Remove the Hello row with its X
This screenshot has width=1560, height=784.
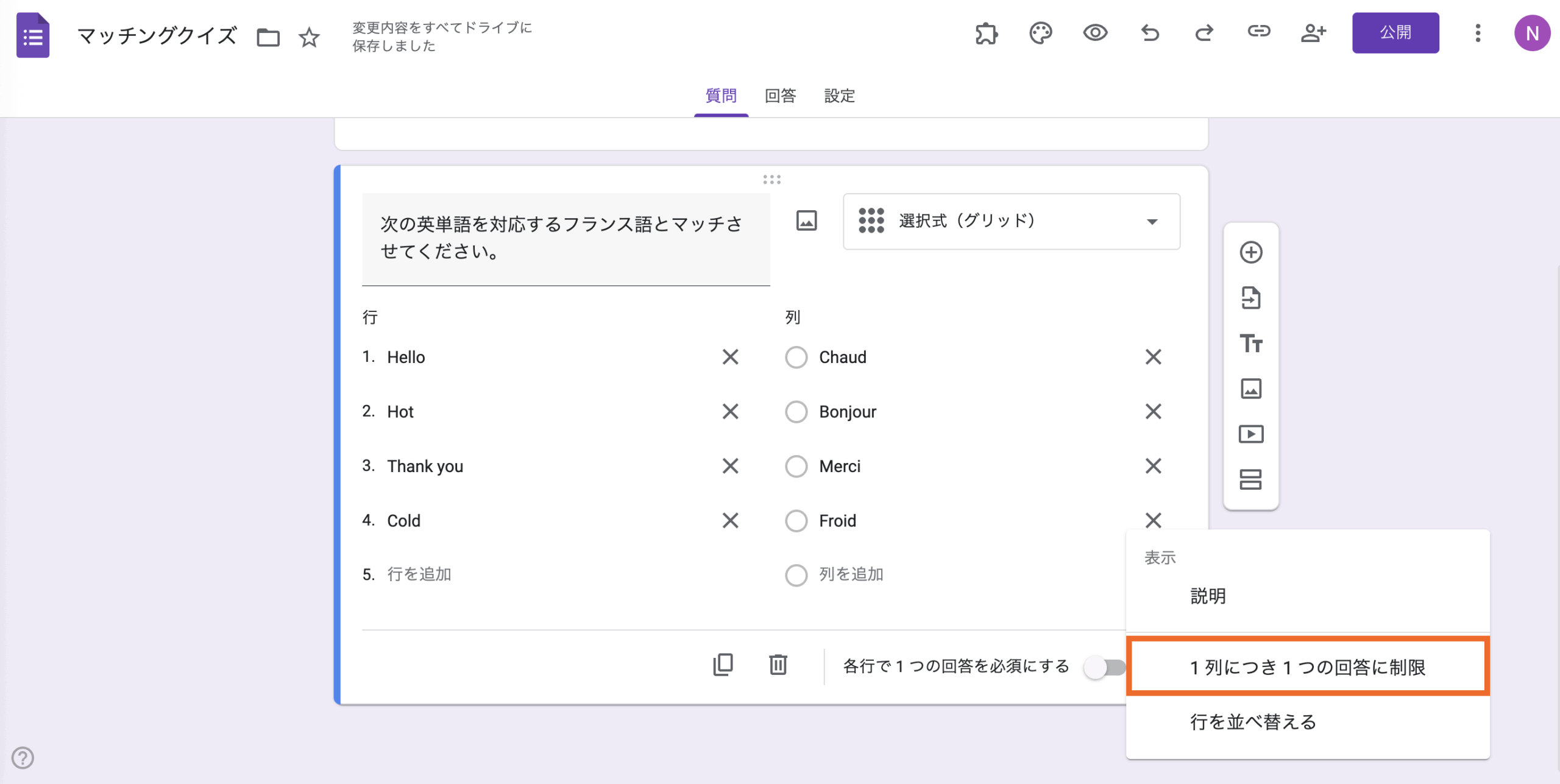[x=730, y=358]
